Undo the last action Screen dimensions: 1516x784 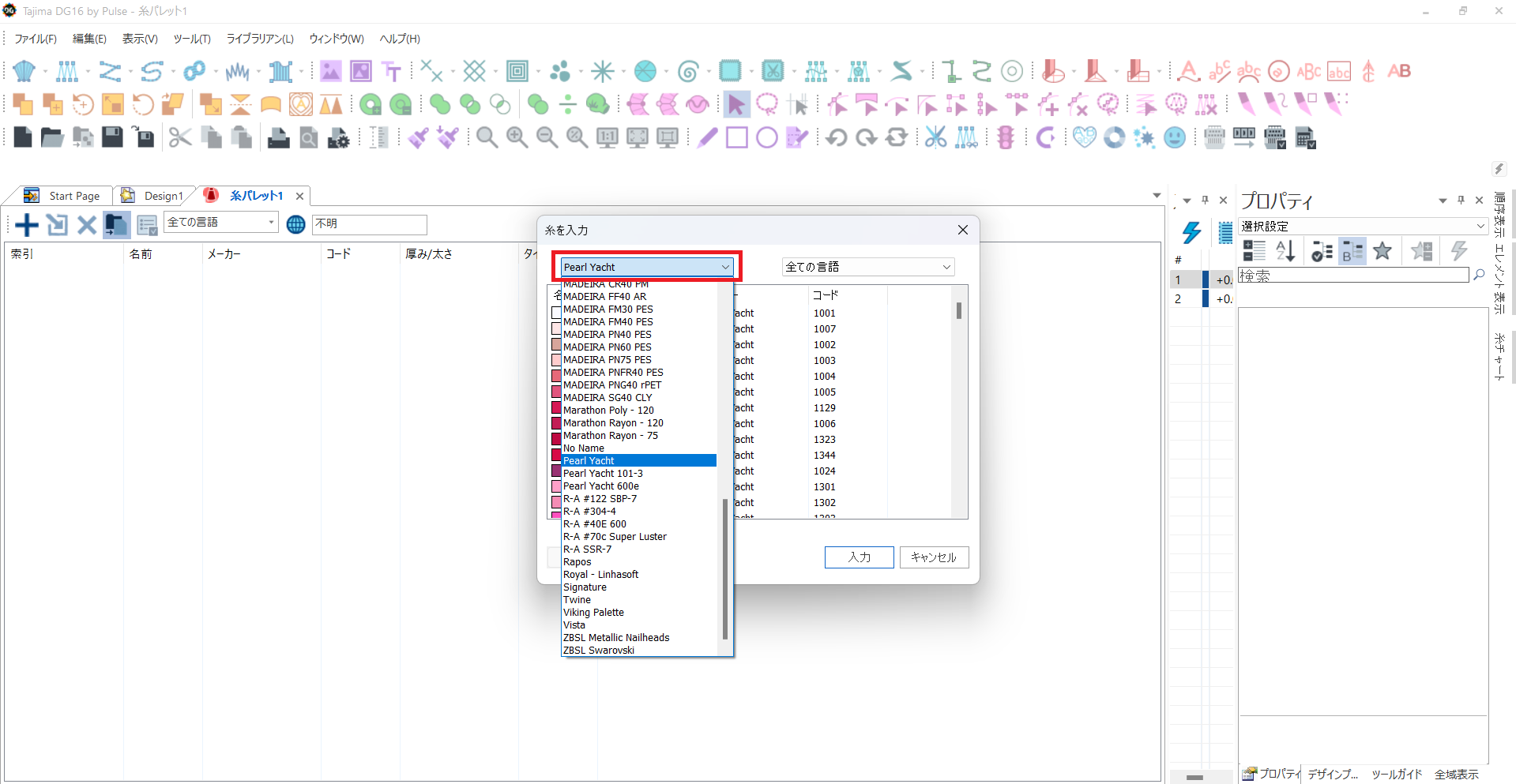coord(837,137)
